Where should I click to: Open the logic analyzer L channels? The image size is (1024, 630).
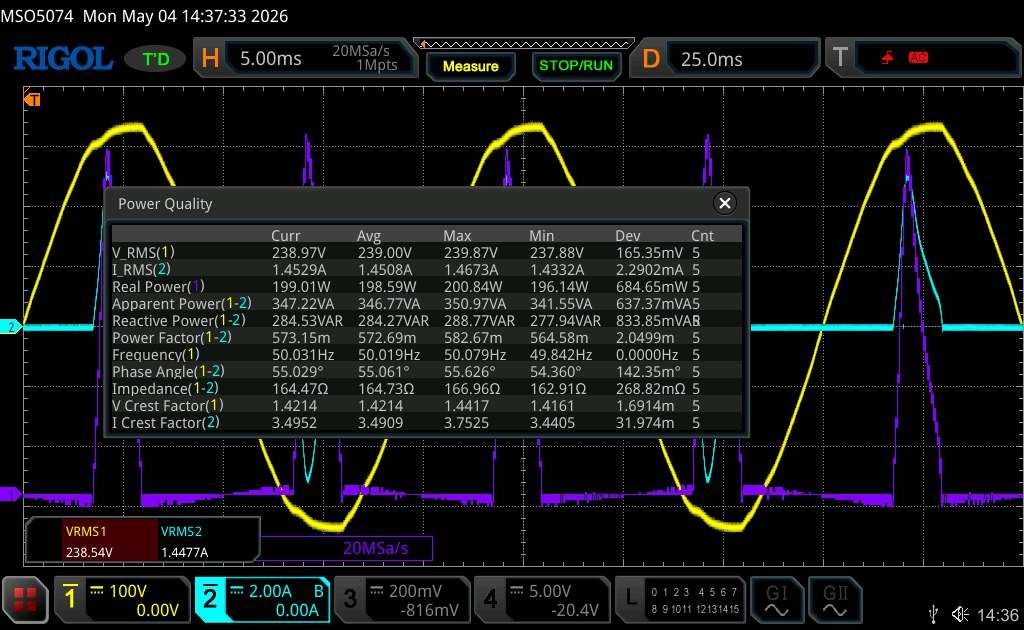[680, 600]
